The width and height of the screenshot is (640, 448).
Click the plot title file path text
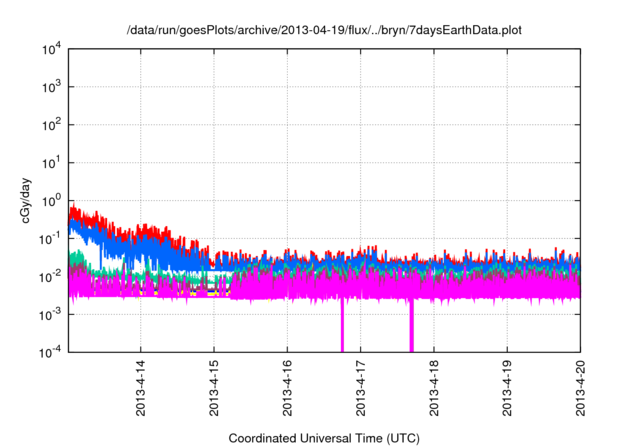point(324,30)
